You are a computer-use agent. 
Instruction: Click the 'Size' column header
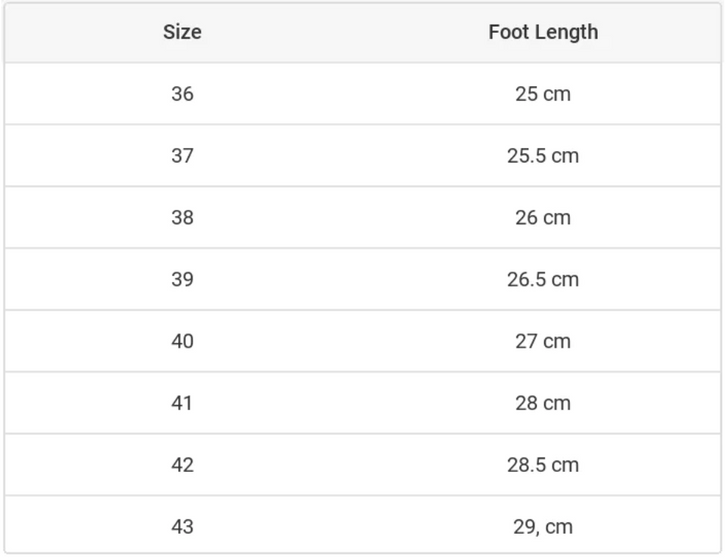(x=182, y=32)
